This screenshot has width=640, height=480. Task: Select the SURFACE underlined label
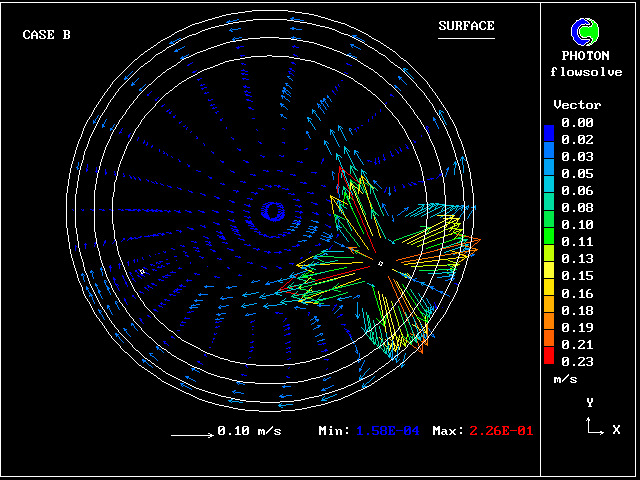466,26
